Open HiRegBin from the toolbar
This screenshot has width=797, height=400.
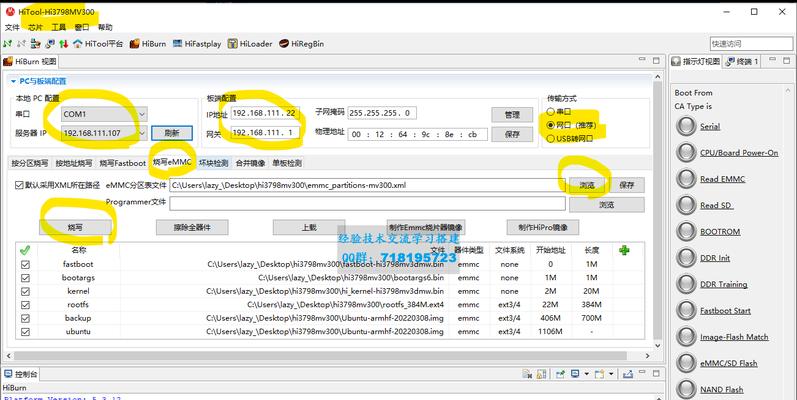[301, 44]
